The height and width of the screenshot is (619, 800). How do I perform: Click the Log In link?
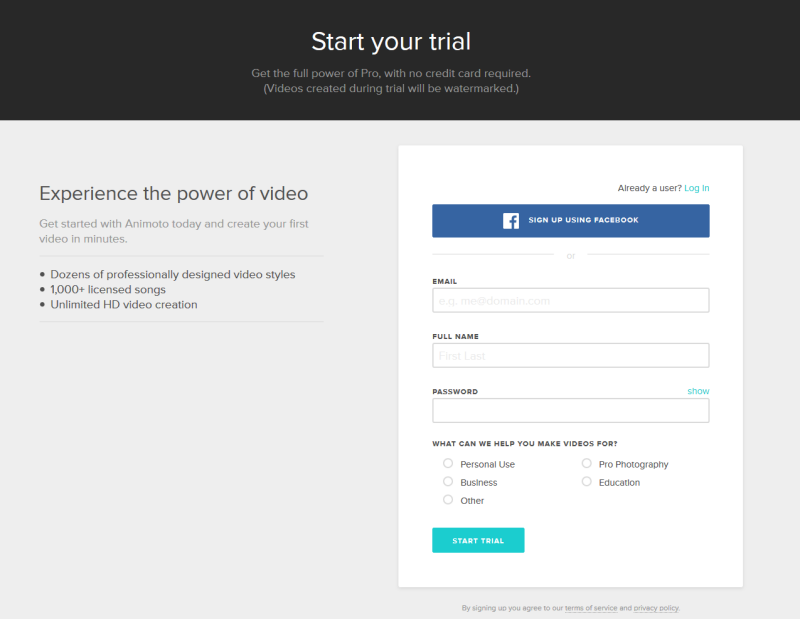pos(696,188)
